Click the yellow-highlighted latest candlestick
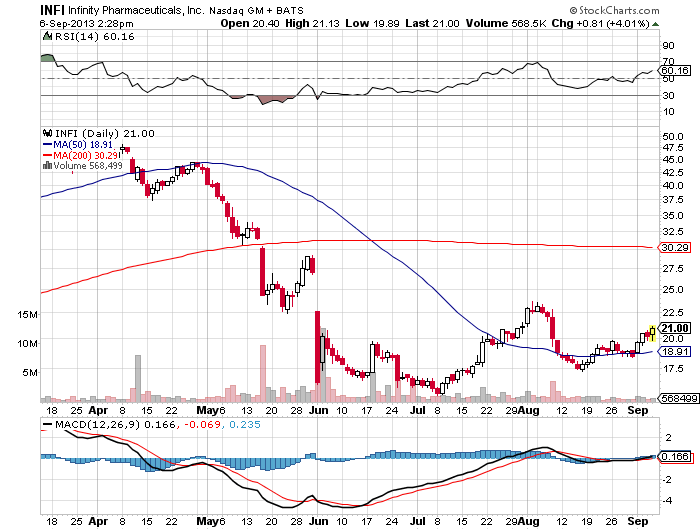Screen dimensions: 700x530 point(652,333)
